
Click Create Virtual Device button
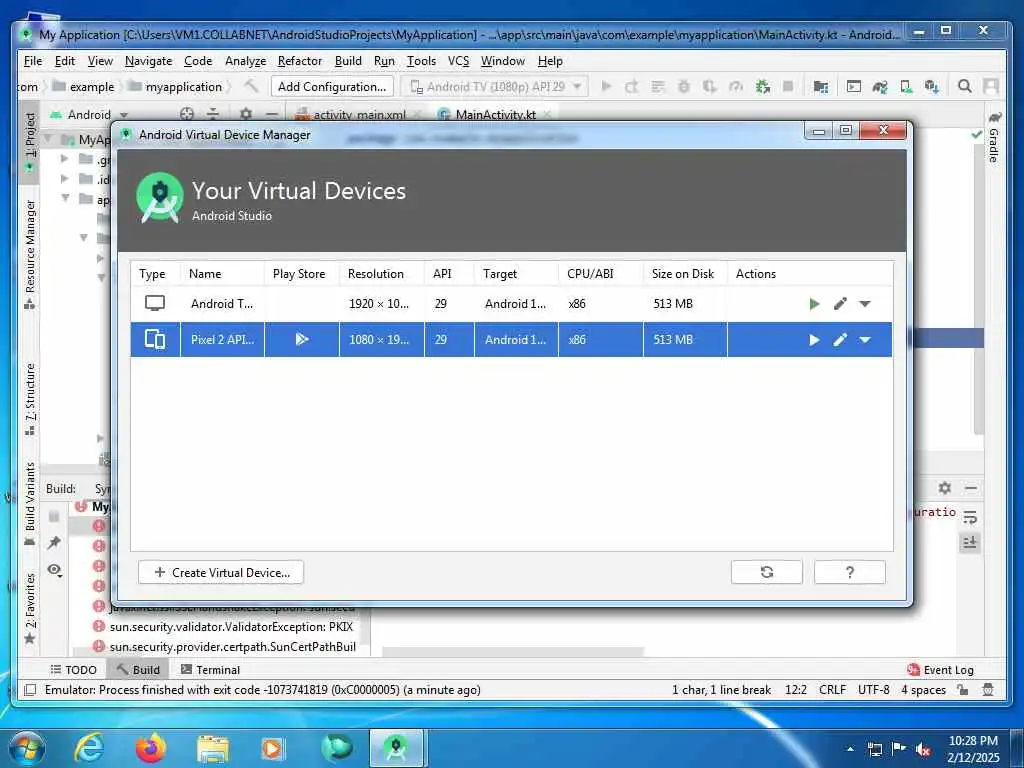221,572
